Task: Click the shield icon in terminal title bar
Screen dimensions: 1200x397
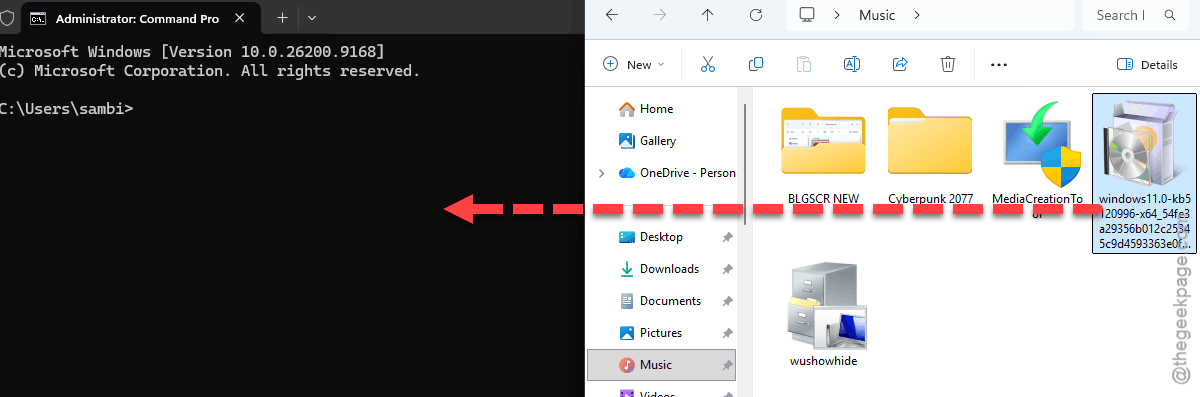Action: (x=6, y=19)
